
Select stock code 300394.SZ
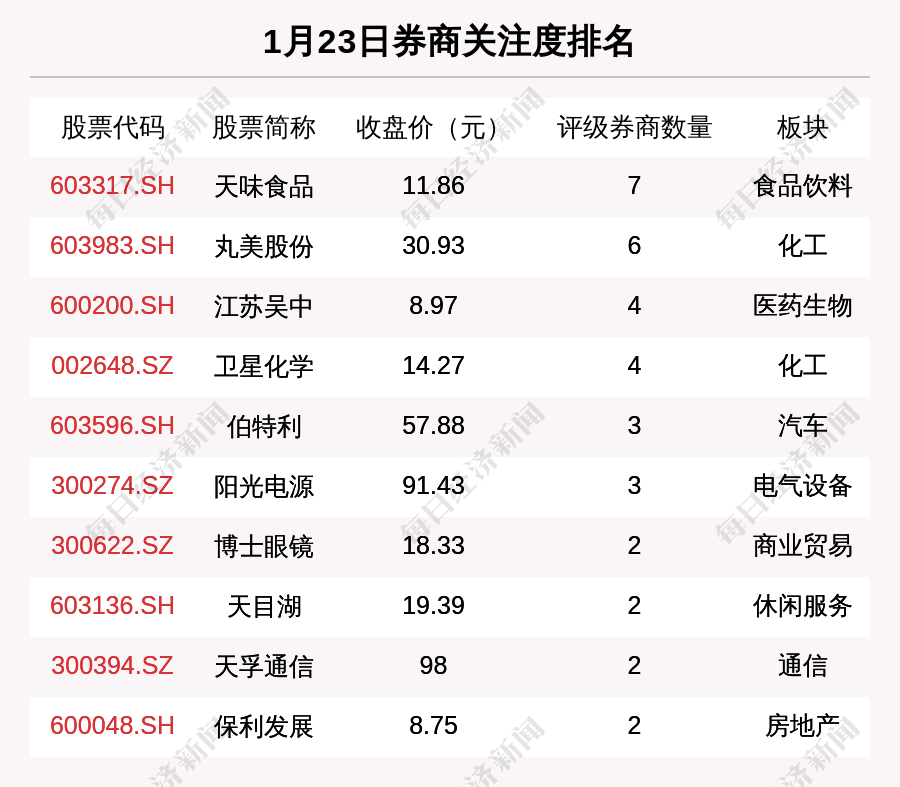[112, 666]
